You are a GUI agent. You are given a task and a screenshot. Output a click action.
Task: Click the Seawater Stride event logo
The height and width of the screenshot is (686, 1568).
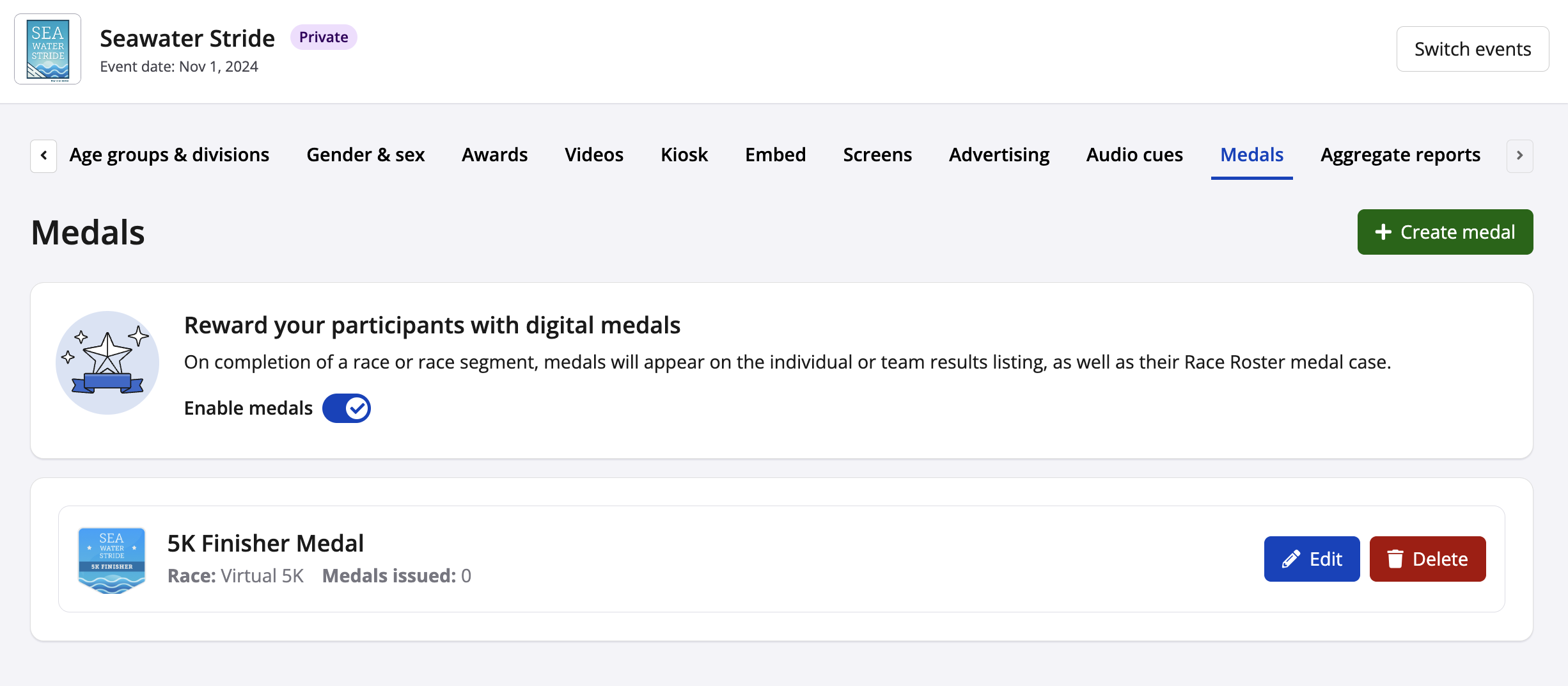[x=48, y=49]
